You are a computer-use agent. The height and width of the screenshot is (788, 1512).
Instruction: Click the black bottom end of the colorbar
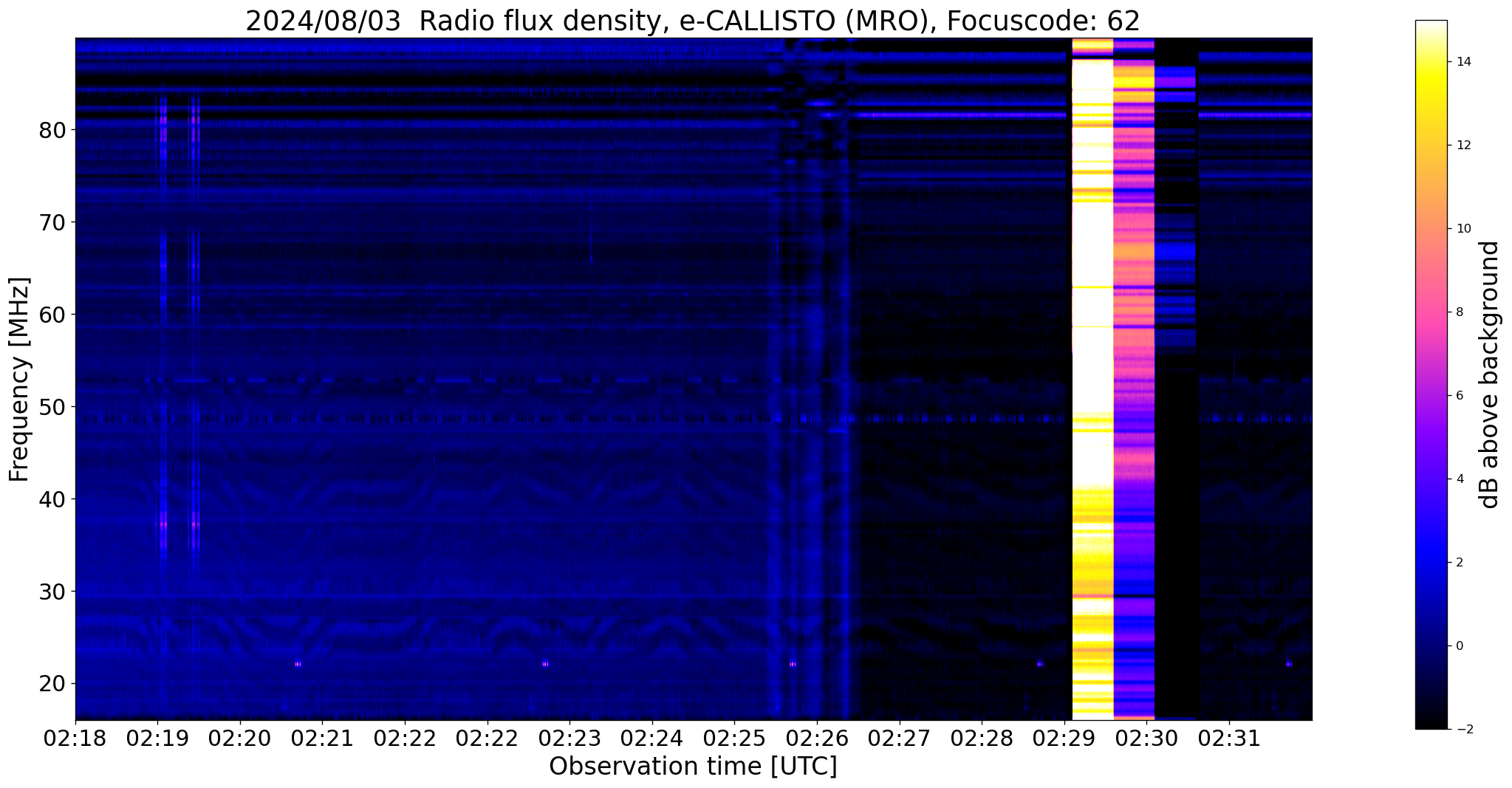(1431, 722)
